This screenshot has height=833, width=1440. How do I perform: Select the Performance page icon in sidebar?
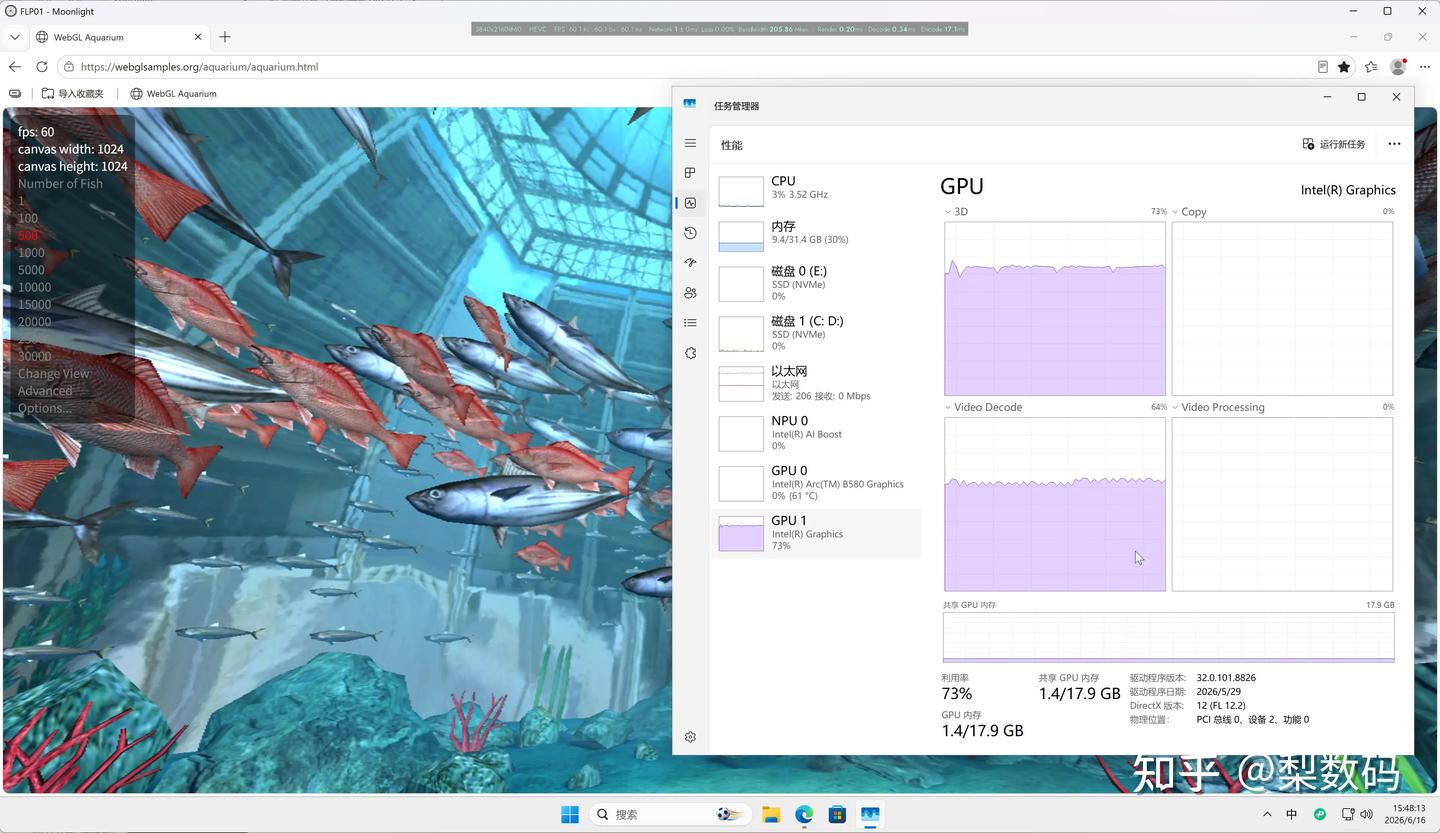pos(690,203)
